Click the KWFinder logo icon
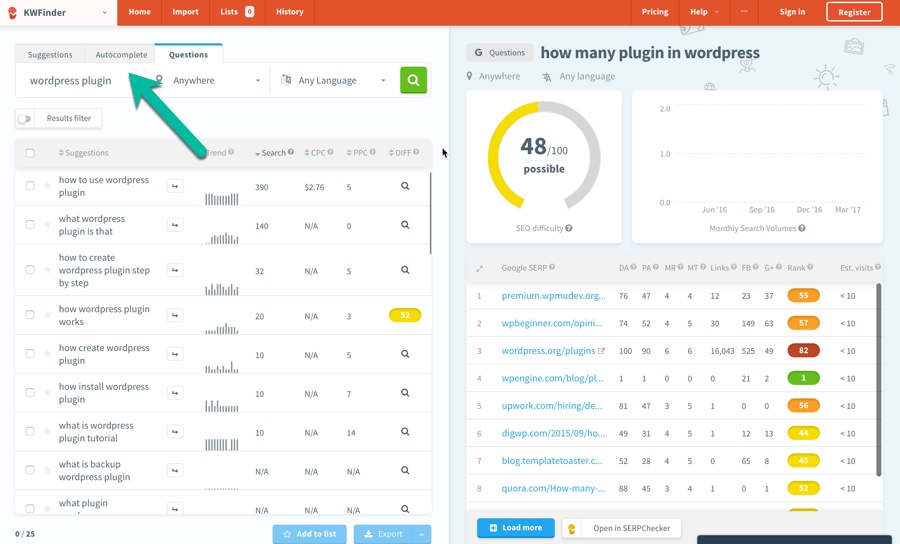 [x=13, y=12]
